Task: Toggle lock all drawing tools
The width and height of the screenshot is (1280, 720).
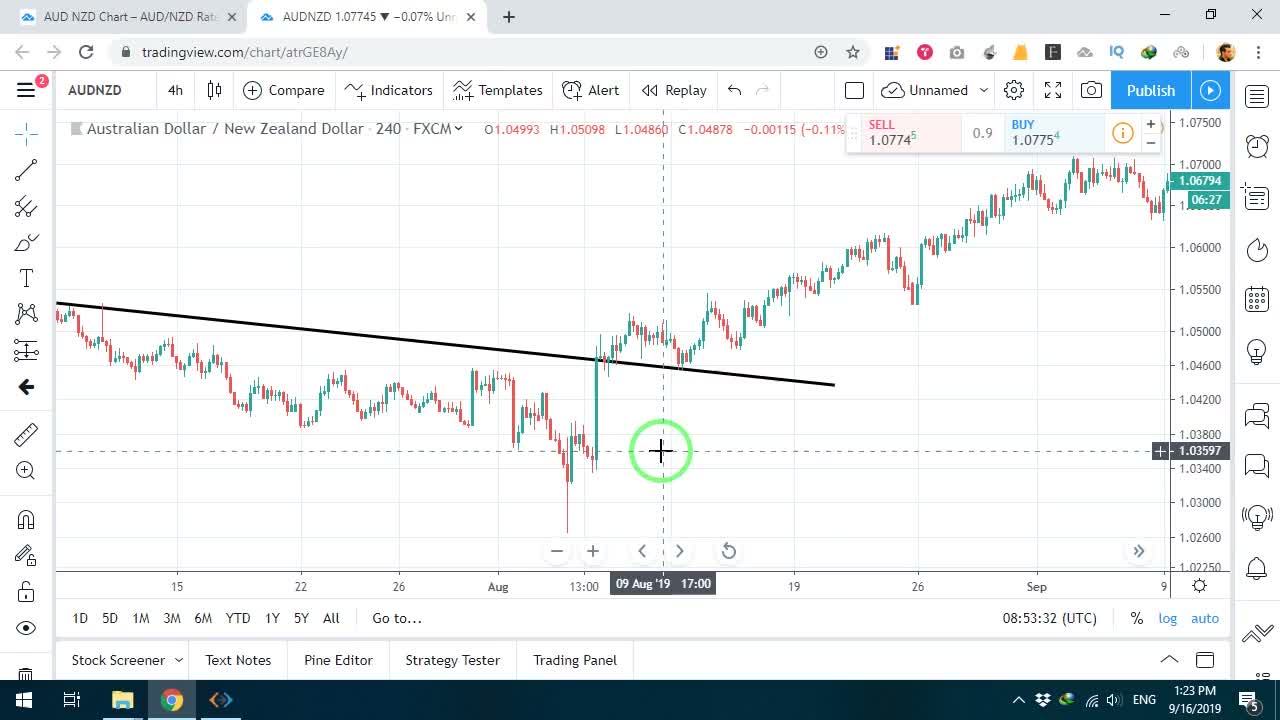Action: tap(26, 591)
